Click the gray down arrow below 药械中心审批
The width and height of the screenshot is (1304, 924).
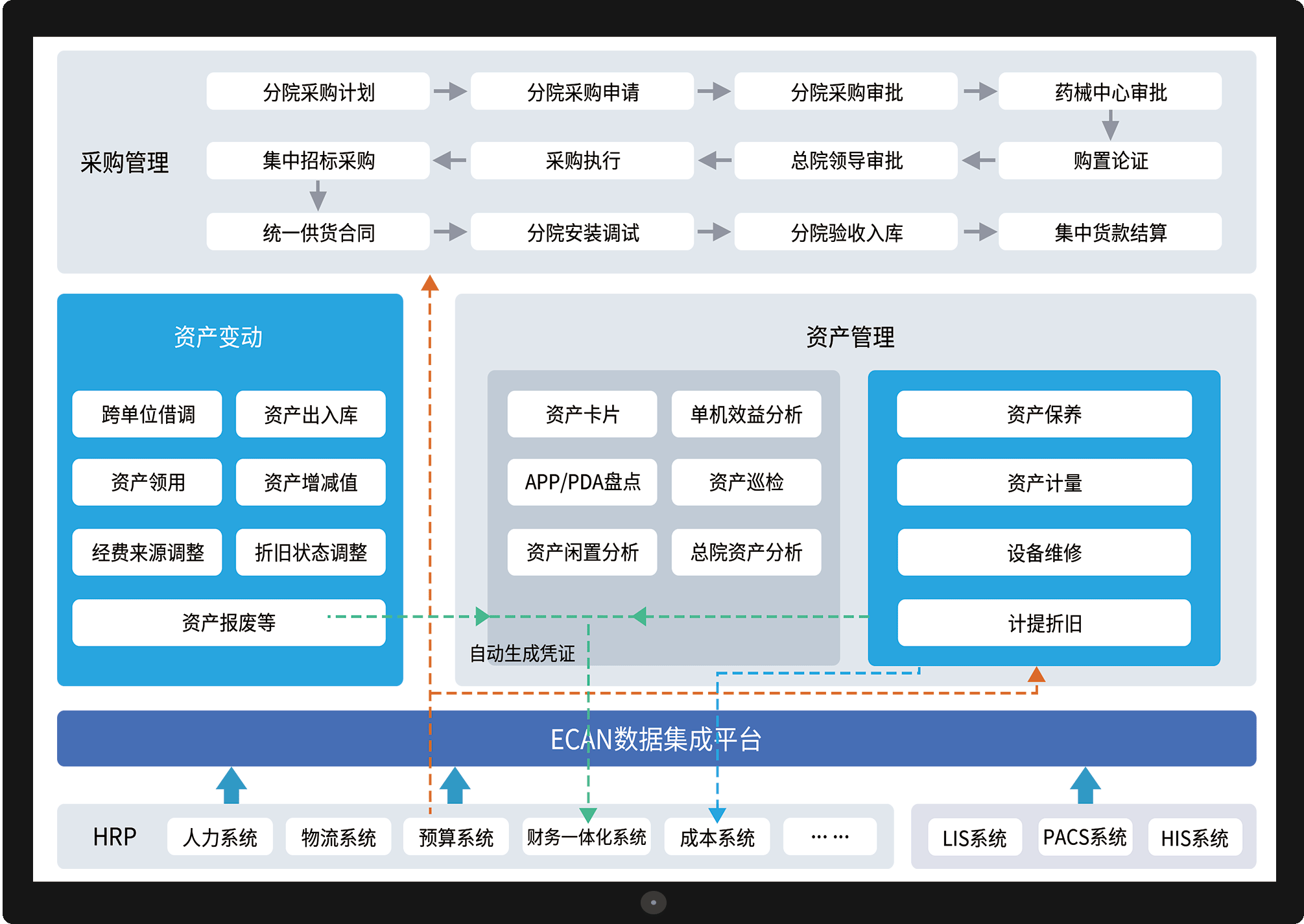pyautogui.click(x=1110, y=125)
